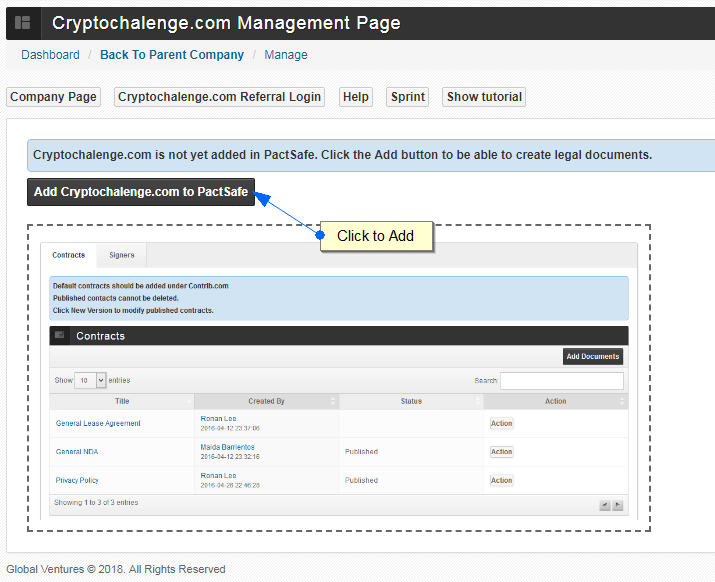
Task: Click Show tutorial
Action: pyautogui.click(x=484, y=97)
